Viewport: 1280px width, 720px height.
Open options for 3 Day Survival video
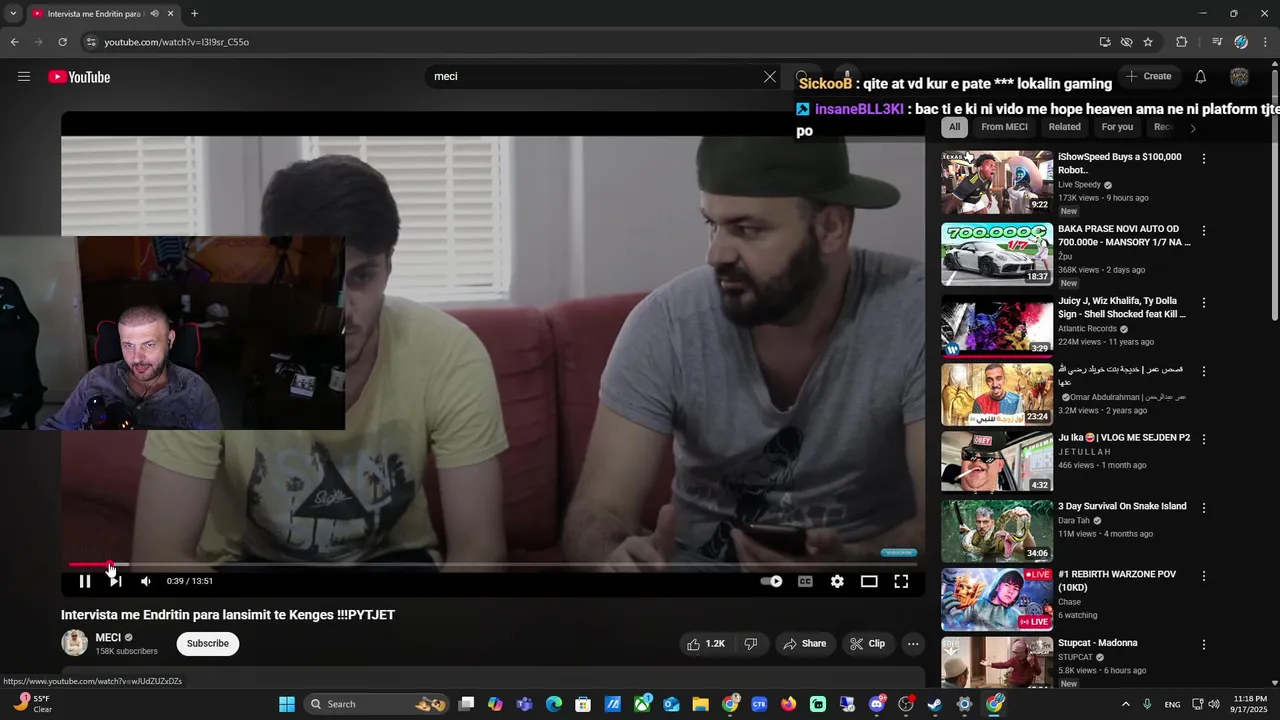1204,508
